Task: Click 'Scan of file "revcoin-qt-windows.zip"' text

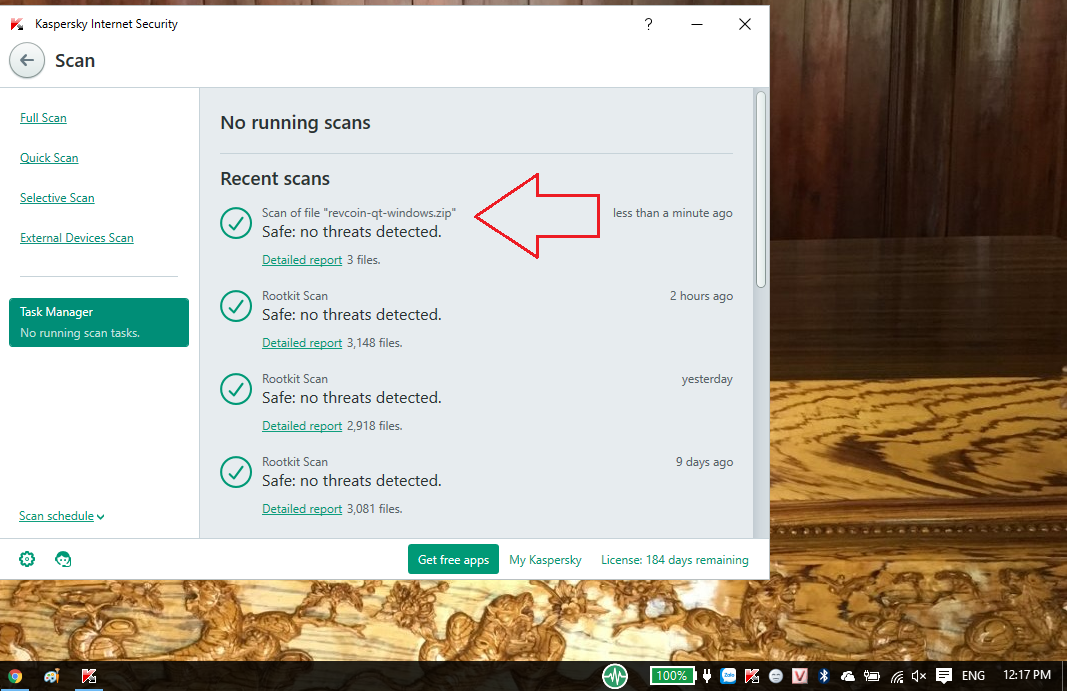Action: 359,213
